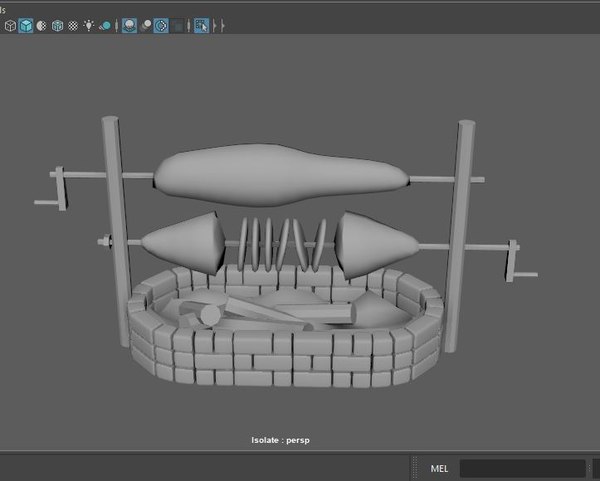Viewport: 600px width, 481px height.
Task: Click the checkered Textured display icon
Action: 73,25
